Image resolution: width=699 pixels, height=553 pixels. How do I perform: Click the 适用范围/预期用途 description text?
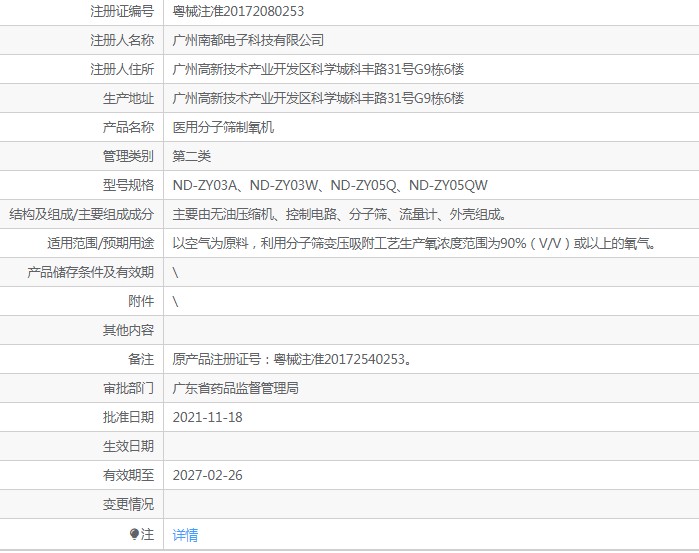[414, 243]
